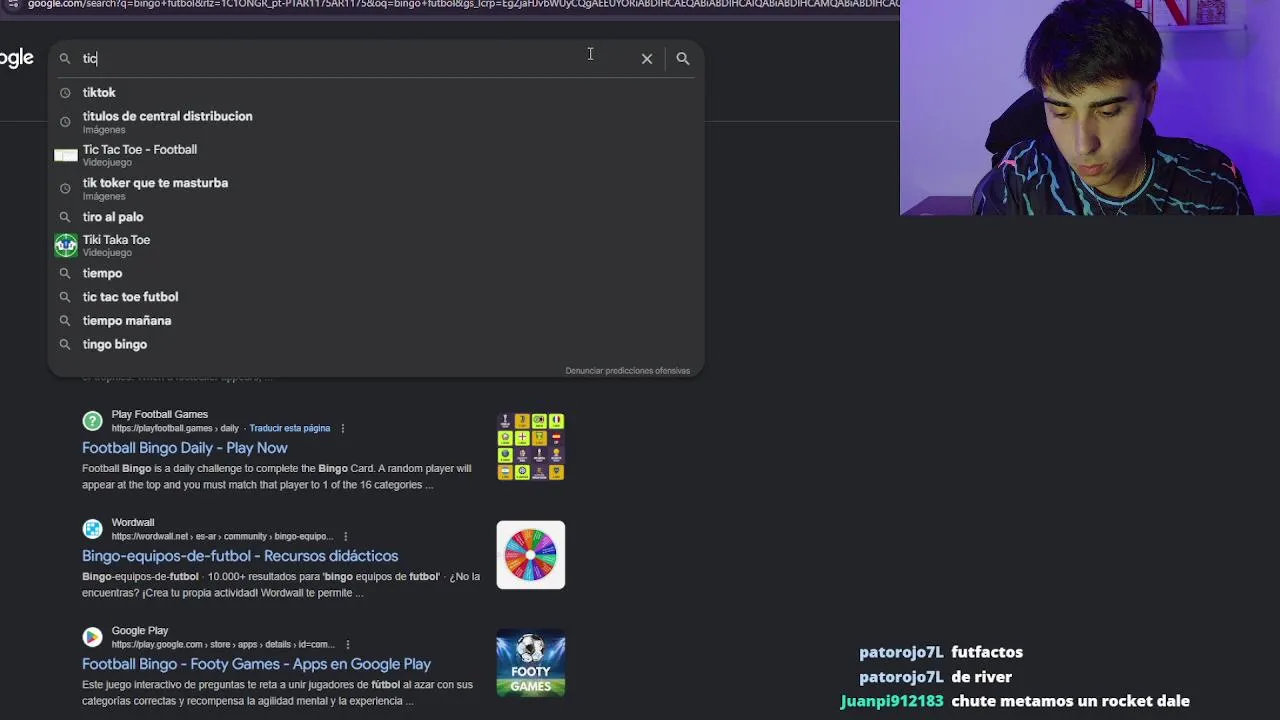The image size is (1280, 720).
Task: Open the Footy Games thumbnail image
Action: coord(531,663)
